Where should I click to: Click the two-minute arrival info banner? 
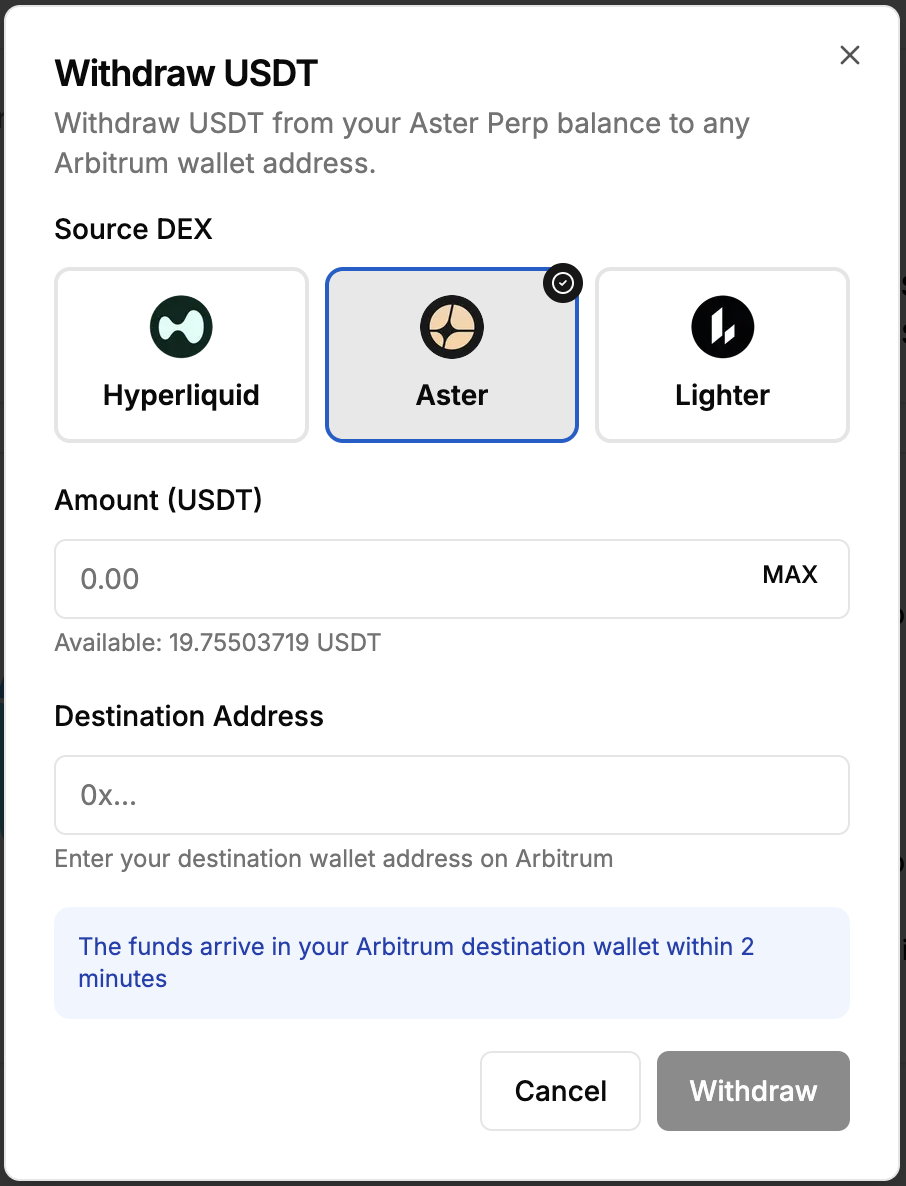(x=451, y=962)
